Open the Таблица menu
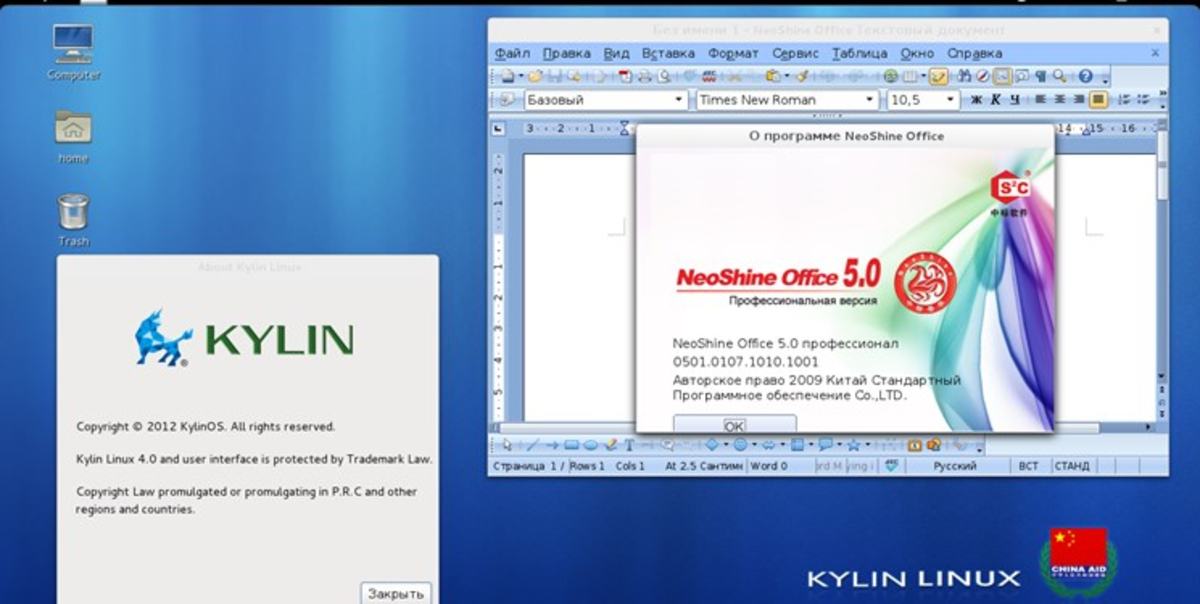 (859, 53)
